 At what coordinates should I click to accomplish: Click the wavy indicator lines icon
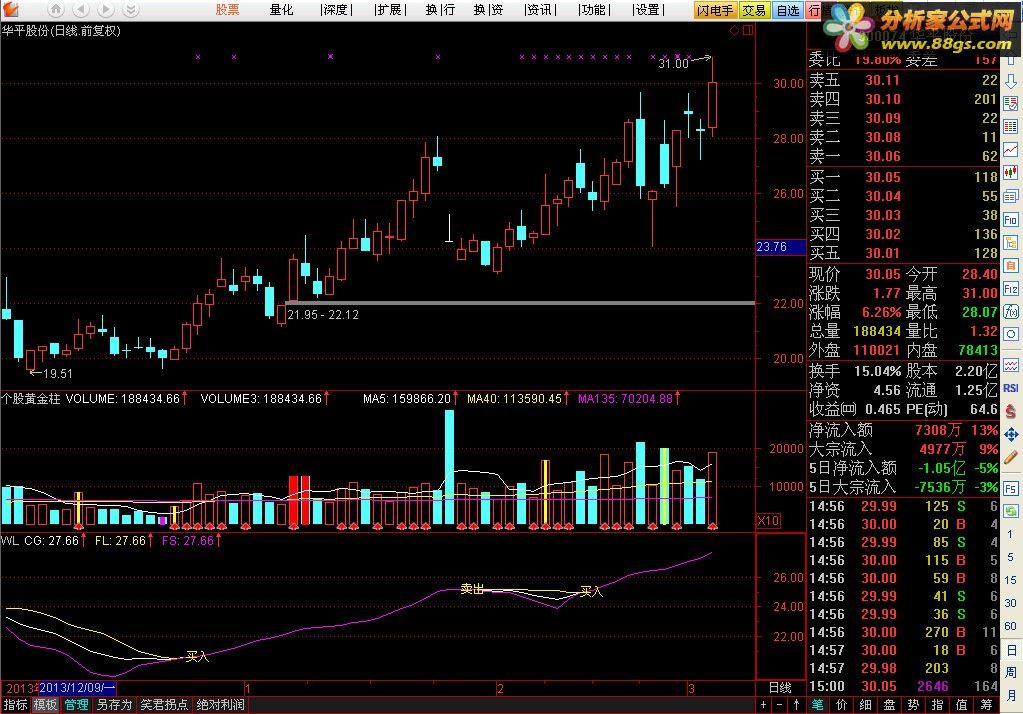(1011, 365)
